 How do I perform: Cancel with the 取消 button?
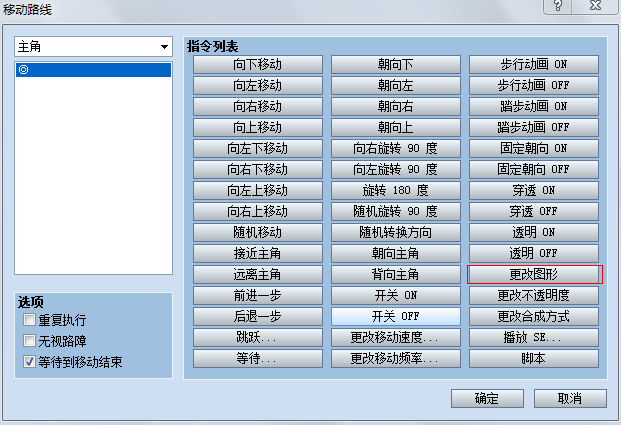[x=570, y=398]
